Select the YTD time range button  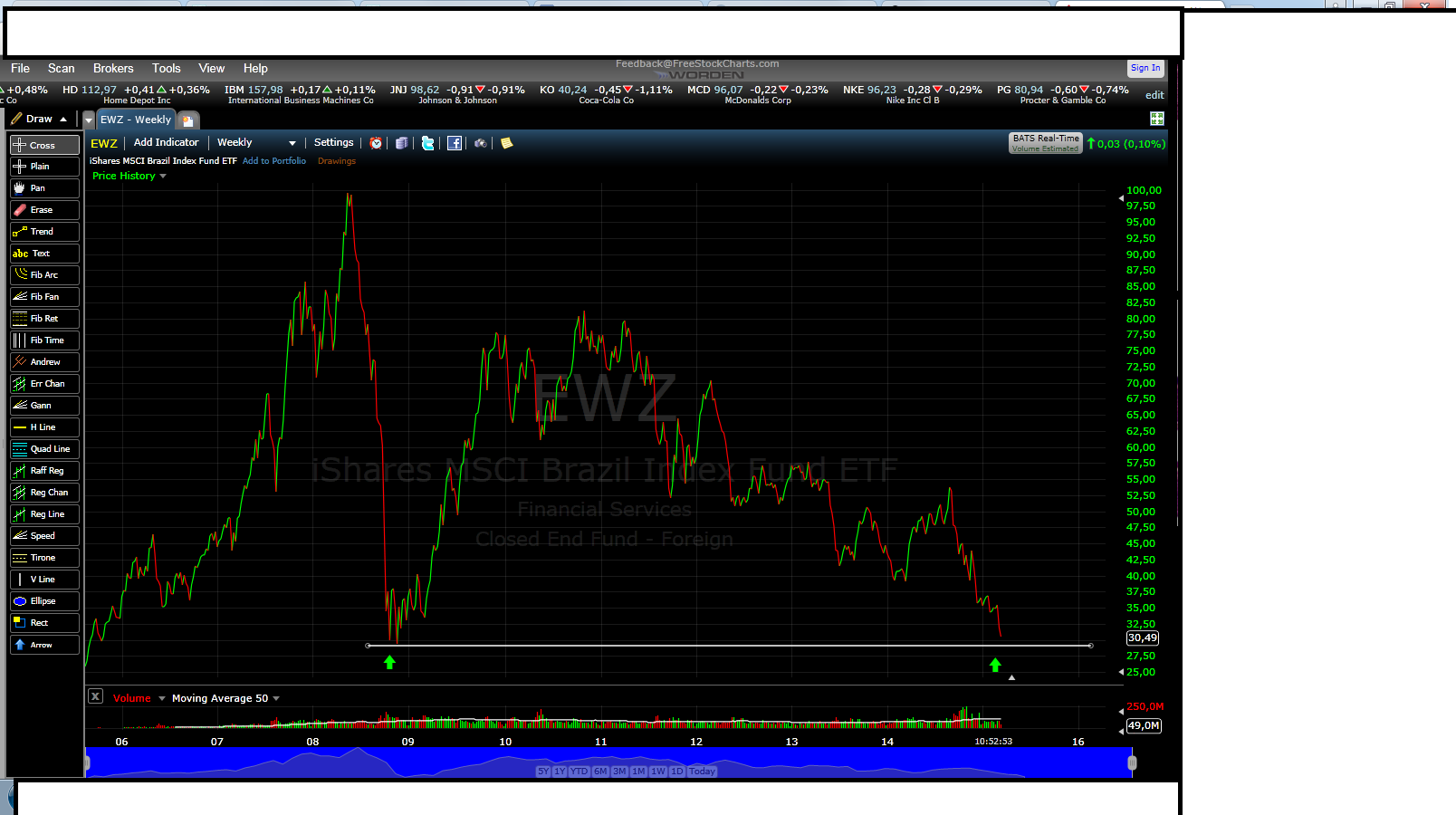tap(580, 772)
